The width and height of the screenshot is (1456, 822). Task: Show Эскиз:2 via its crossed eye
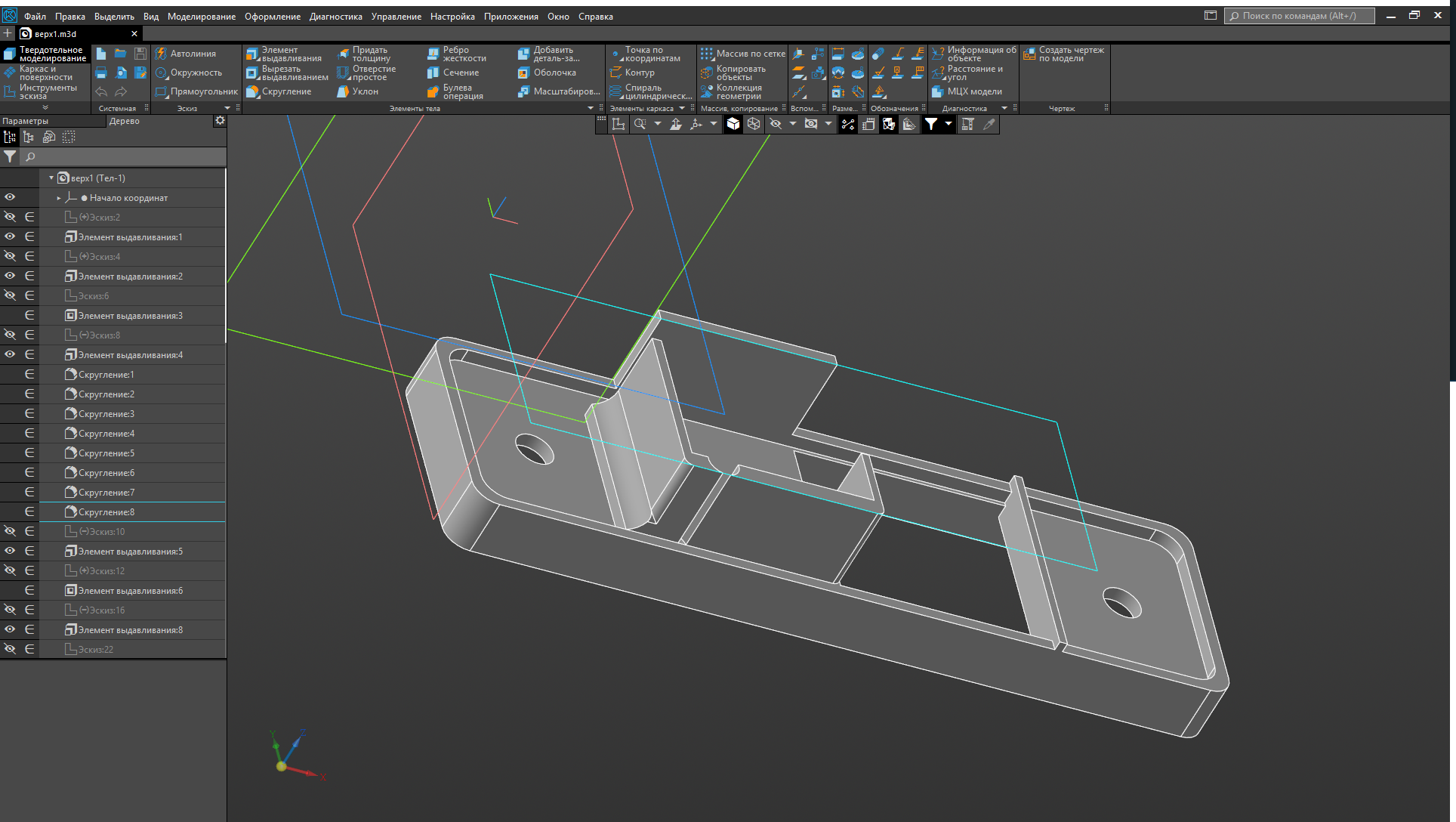pyautogui.click(x=10, y=217)
